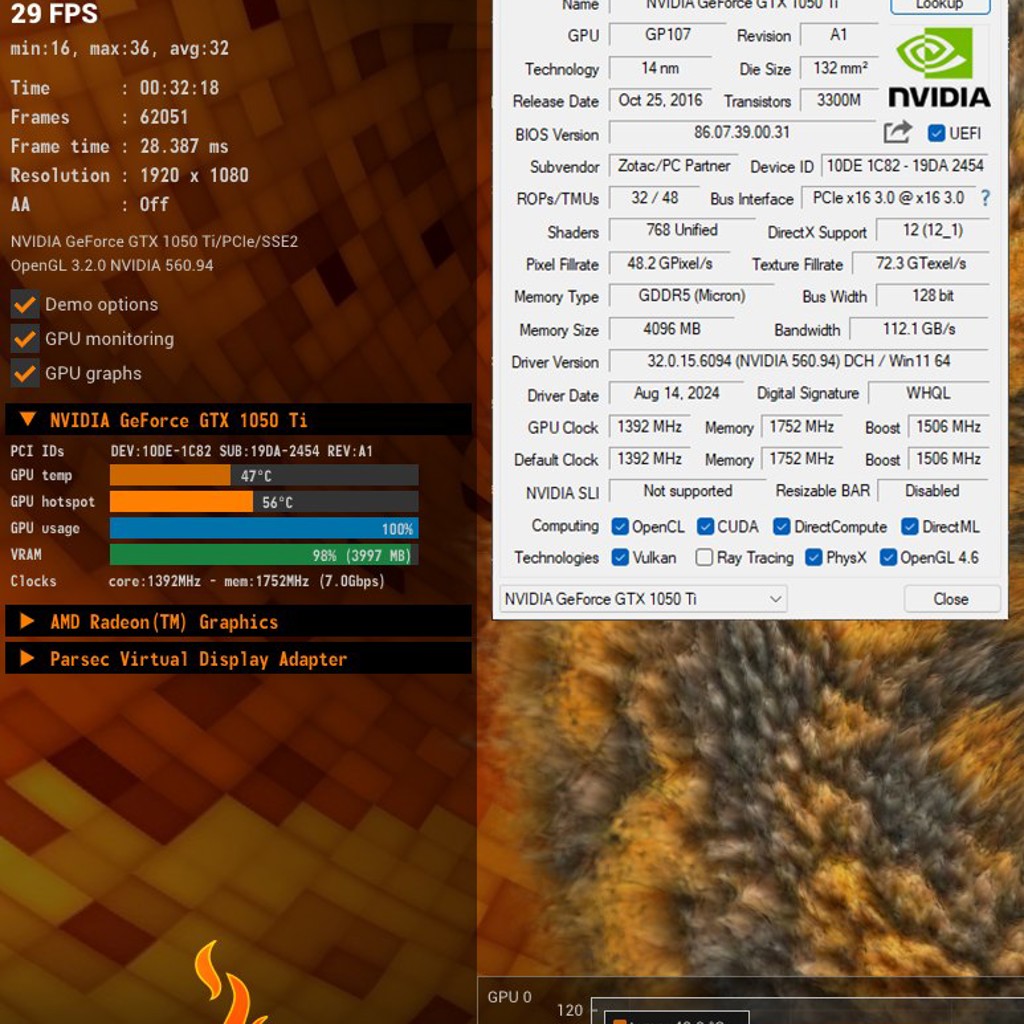1024x1024 pixels.
Task: Click the Bus Interface question mark icon
Action: pos(985,198)
